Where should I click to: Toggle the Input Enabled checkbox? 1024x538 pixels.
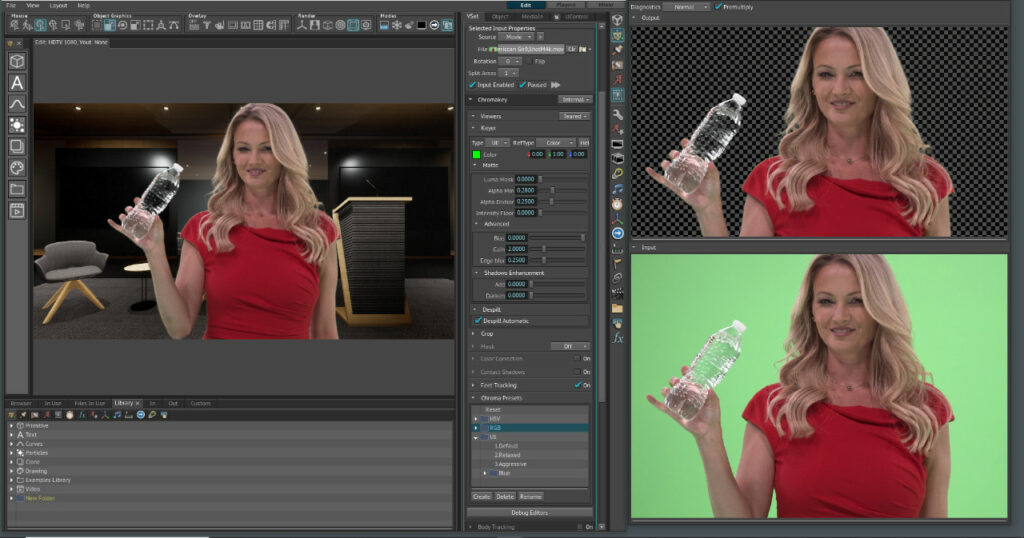473,85
